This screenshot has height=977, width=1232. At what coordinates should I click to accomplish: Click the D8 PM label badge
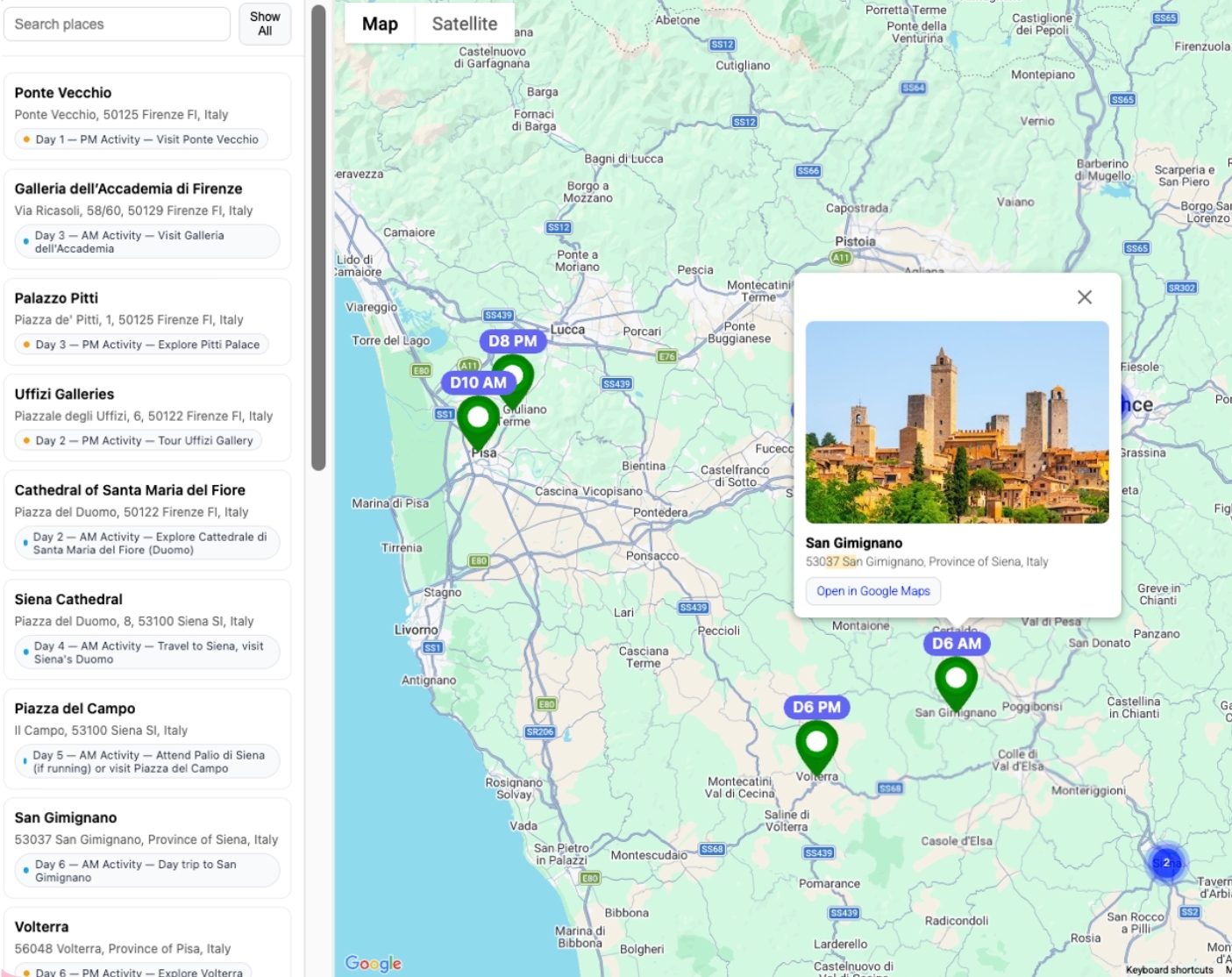(x=513, y=341)
